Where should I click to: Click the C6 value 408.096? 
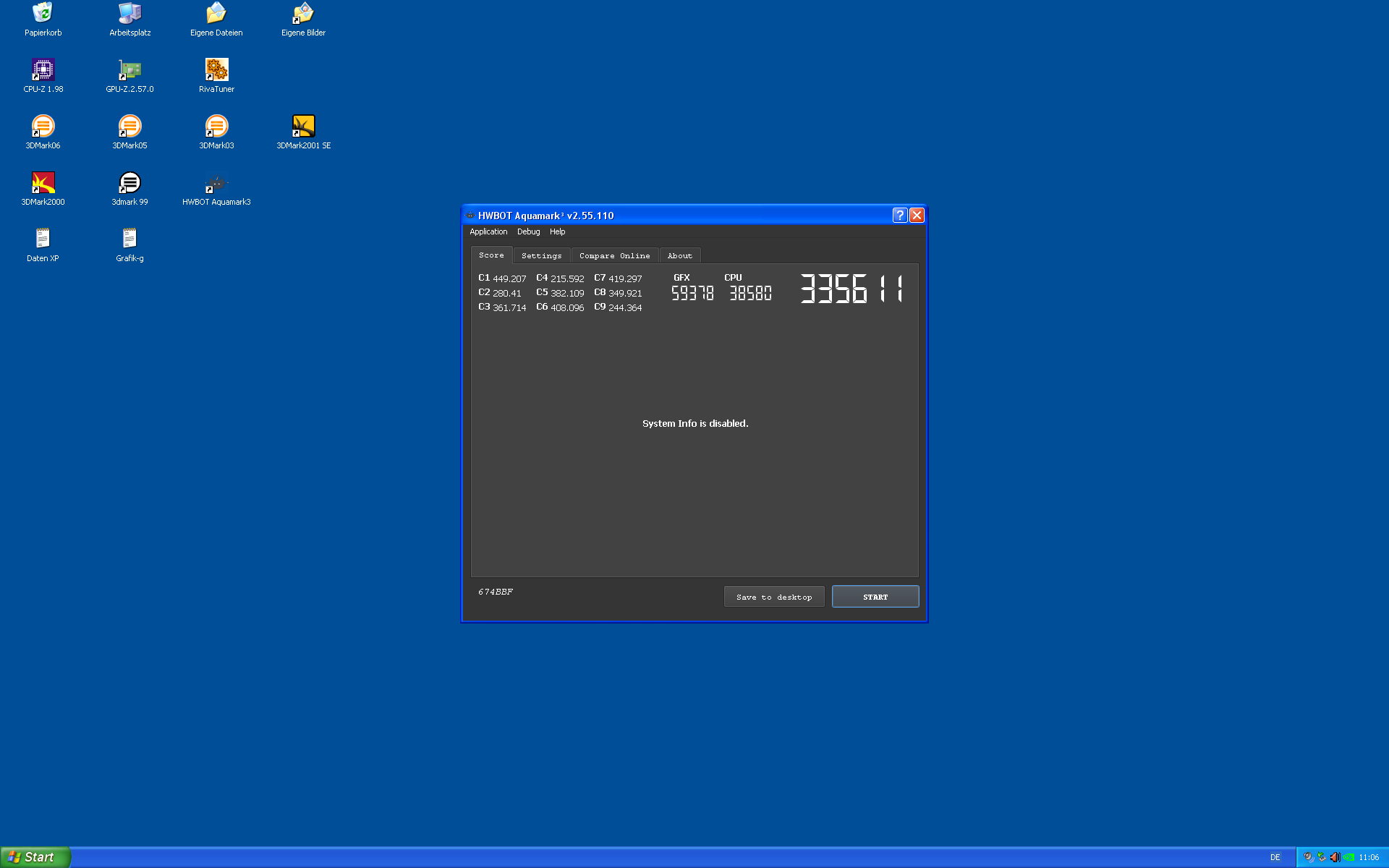coord(567,307)
